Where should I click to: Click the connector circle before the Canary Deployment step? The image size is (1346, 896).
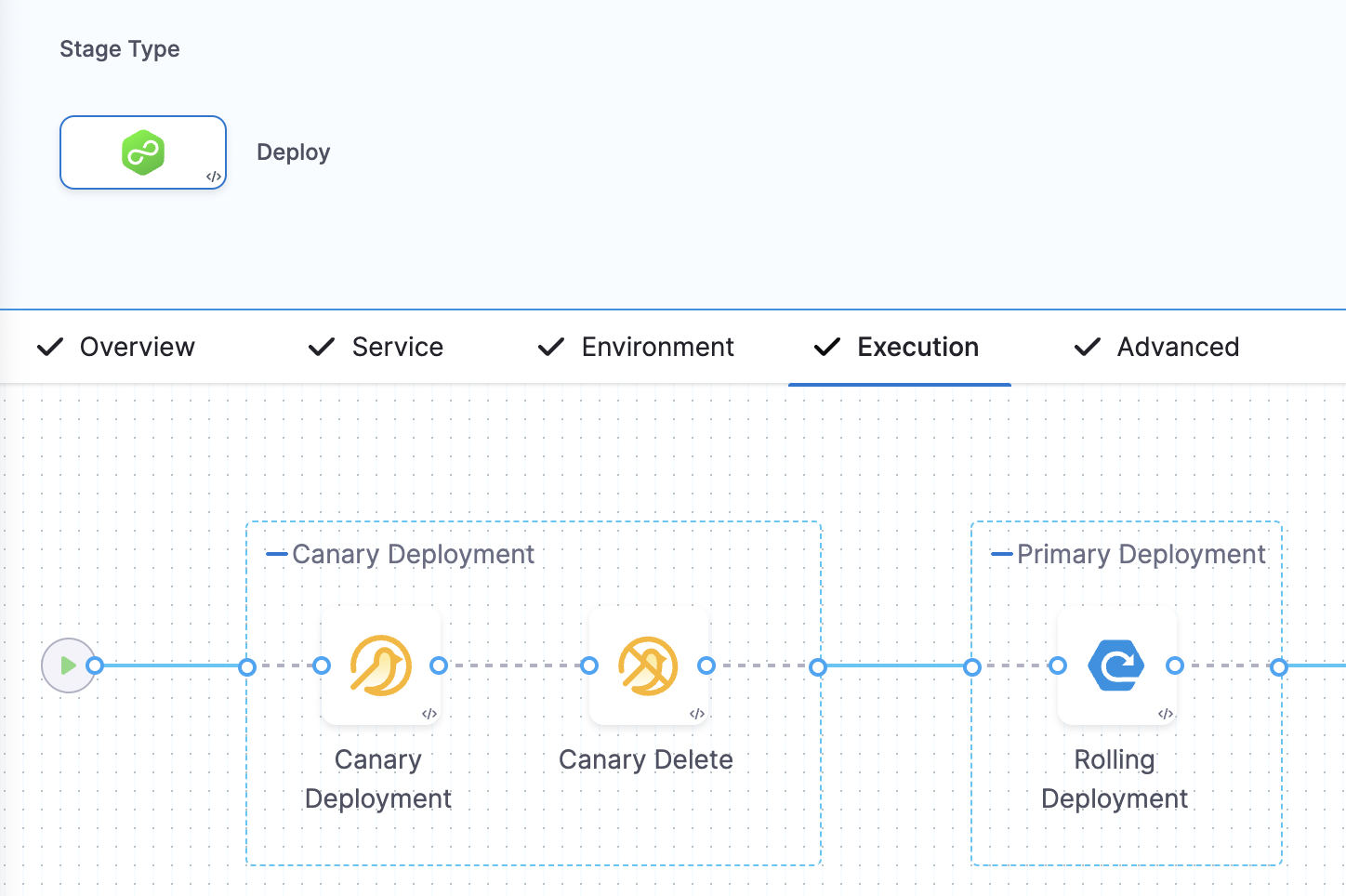[x=321, y=665]
